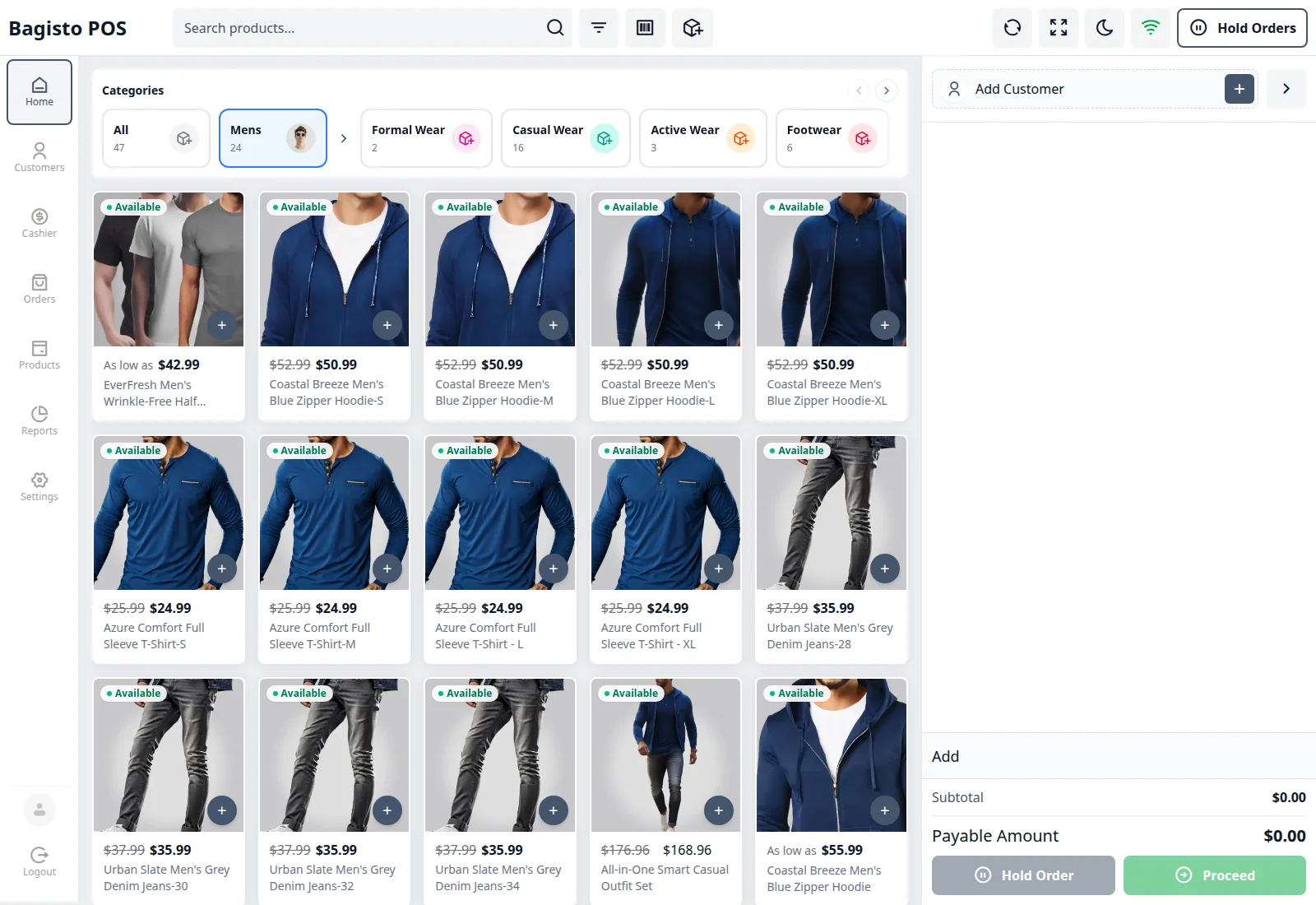The image size is (1316, 905).
Task: Add Coastal Breeze Hoodie-S to cart
Action: tap(387, 325)
